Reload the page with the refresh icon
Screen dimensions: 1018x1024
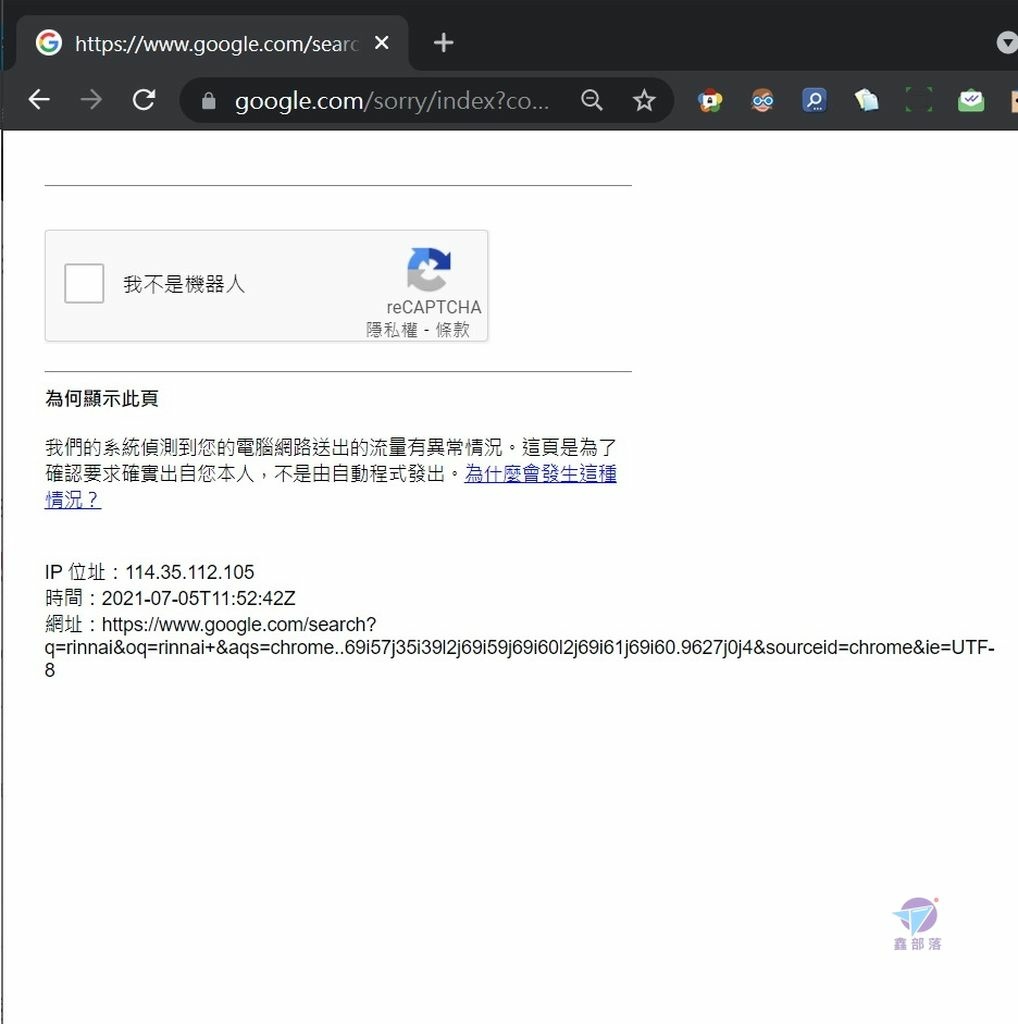coord(144,100)
